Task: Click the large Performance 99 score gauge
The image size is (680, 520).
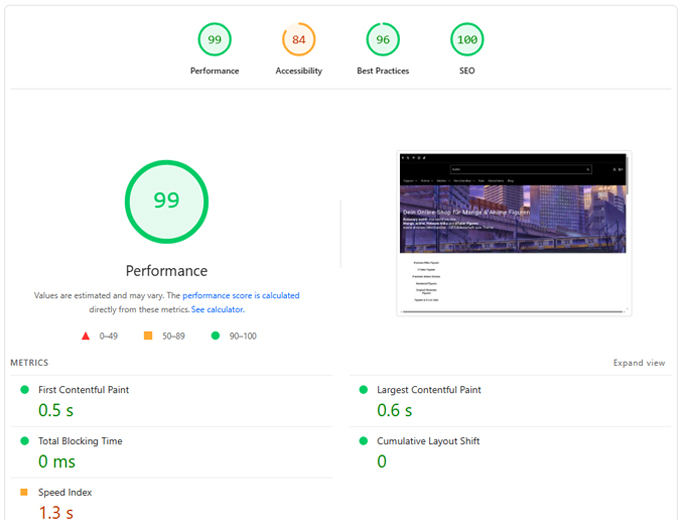Action: (166, 200)
